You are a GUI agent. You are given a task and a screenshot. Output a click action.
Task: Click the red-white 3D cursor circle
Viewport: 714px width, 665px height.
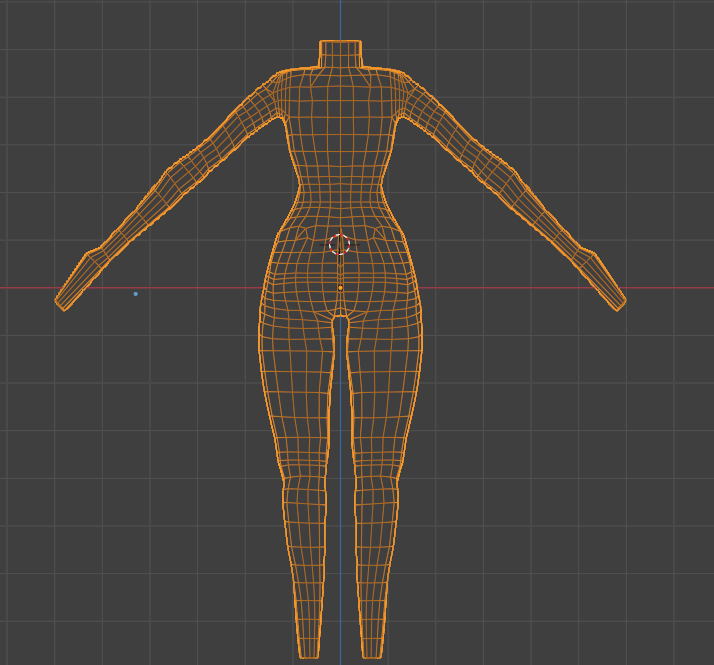point(339,245)
